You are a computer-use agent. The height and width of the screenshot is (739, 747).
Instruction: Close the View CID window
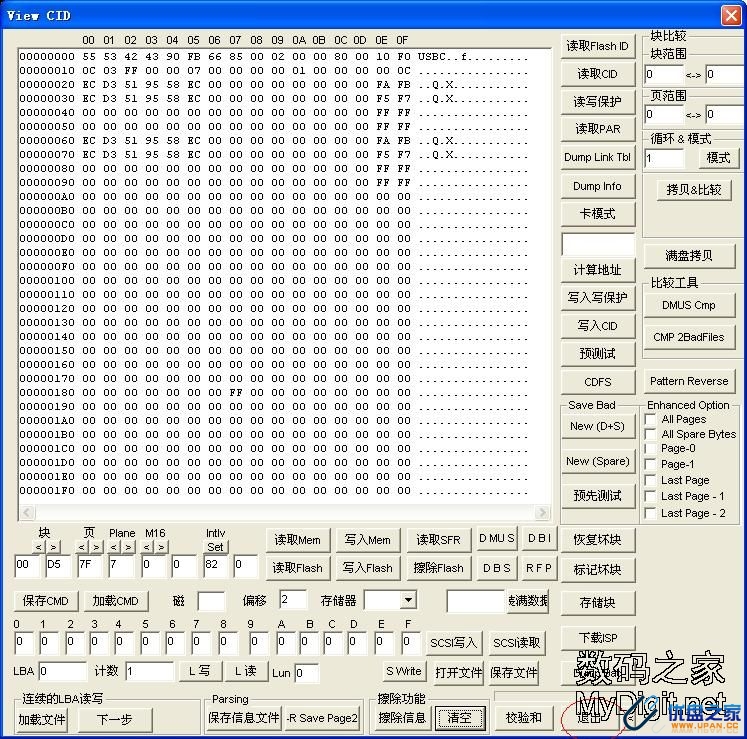point(731,15)
